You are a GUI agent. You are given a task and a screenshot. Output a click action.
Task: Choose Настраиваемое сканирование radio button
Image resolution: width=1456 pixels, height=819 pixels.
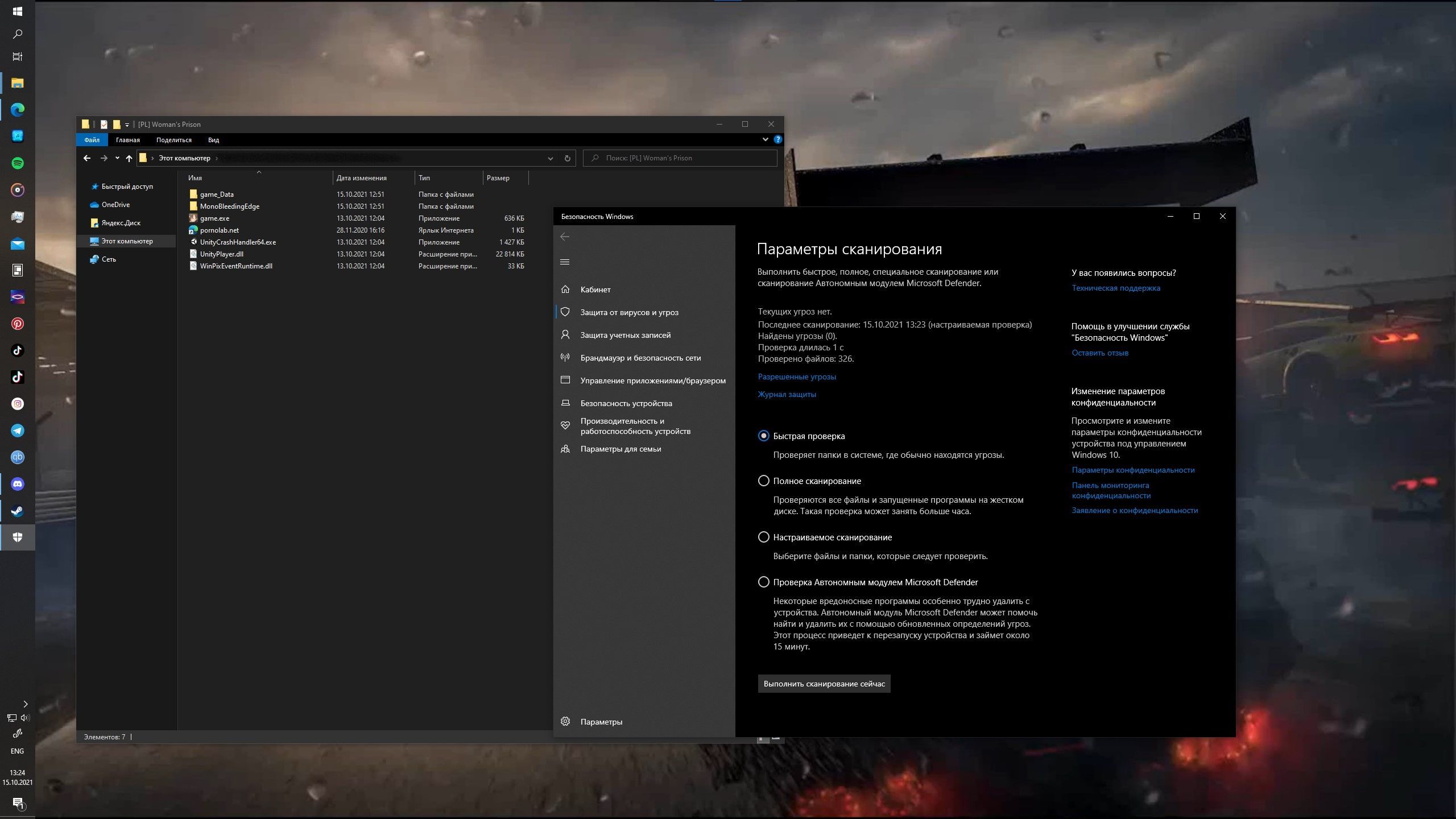coord(763,537)
